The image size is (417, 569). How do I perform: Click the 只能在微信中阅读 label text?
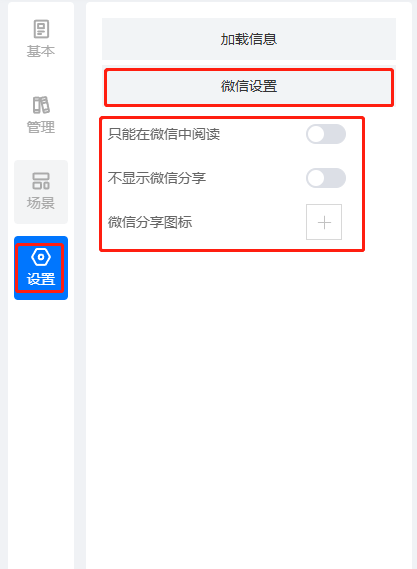(x=164, y=134)
